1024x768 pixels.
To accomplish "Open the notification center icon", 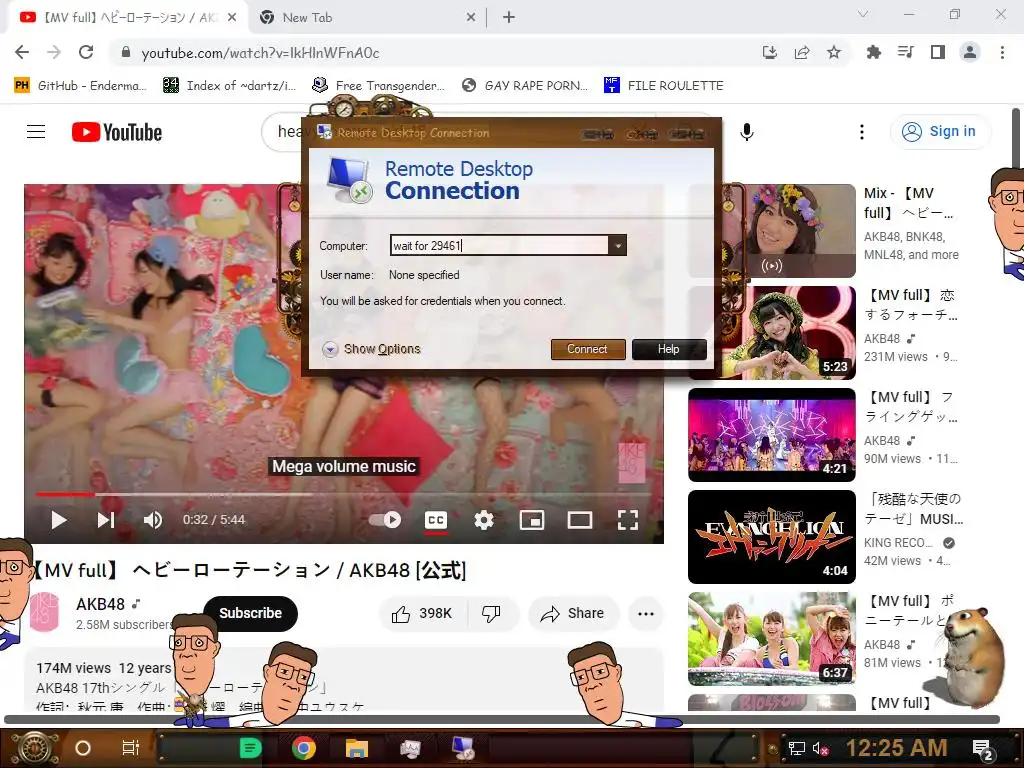I will 983,749.
